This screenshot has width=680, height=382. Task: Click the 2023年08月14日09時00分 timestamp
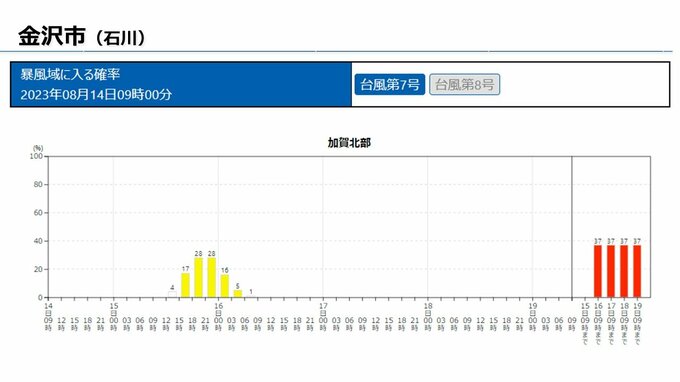(96, 95)
